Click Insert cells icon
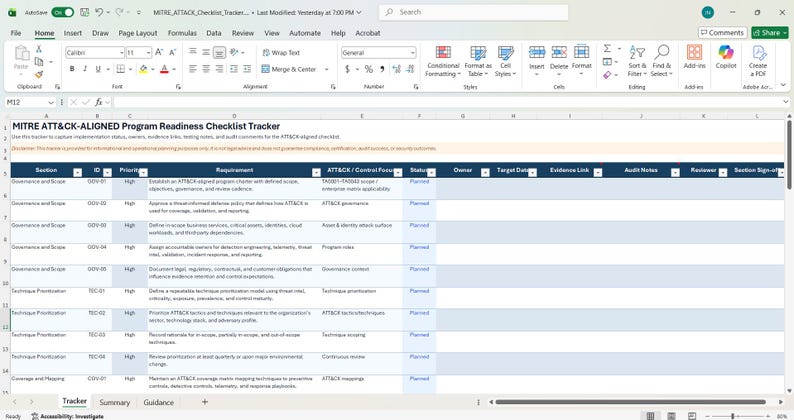 [x=537, y=52]
